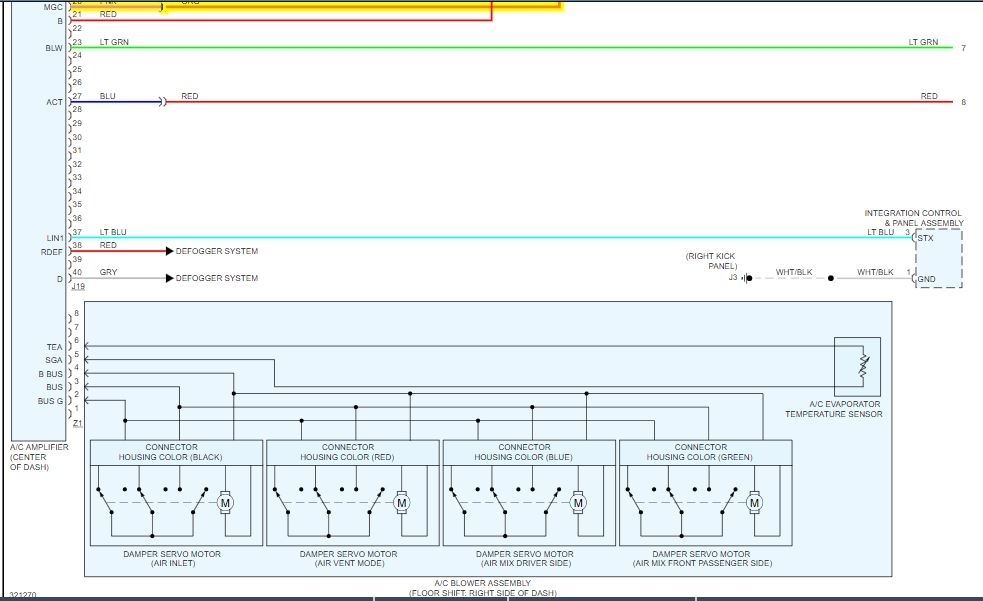Click the BLU to RED wire splice connector
The width and height of the screenshot is (983, 601).
(x=163, y=102)
